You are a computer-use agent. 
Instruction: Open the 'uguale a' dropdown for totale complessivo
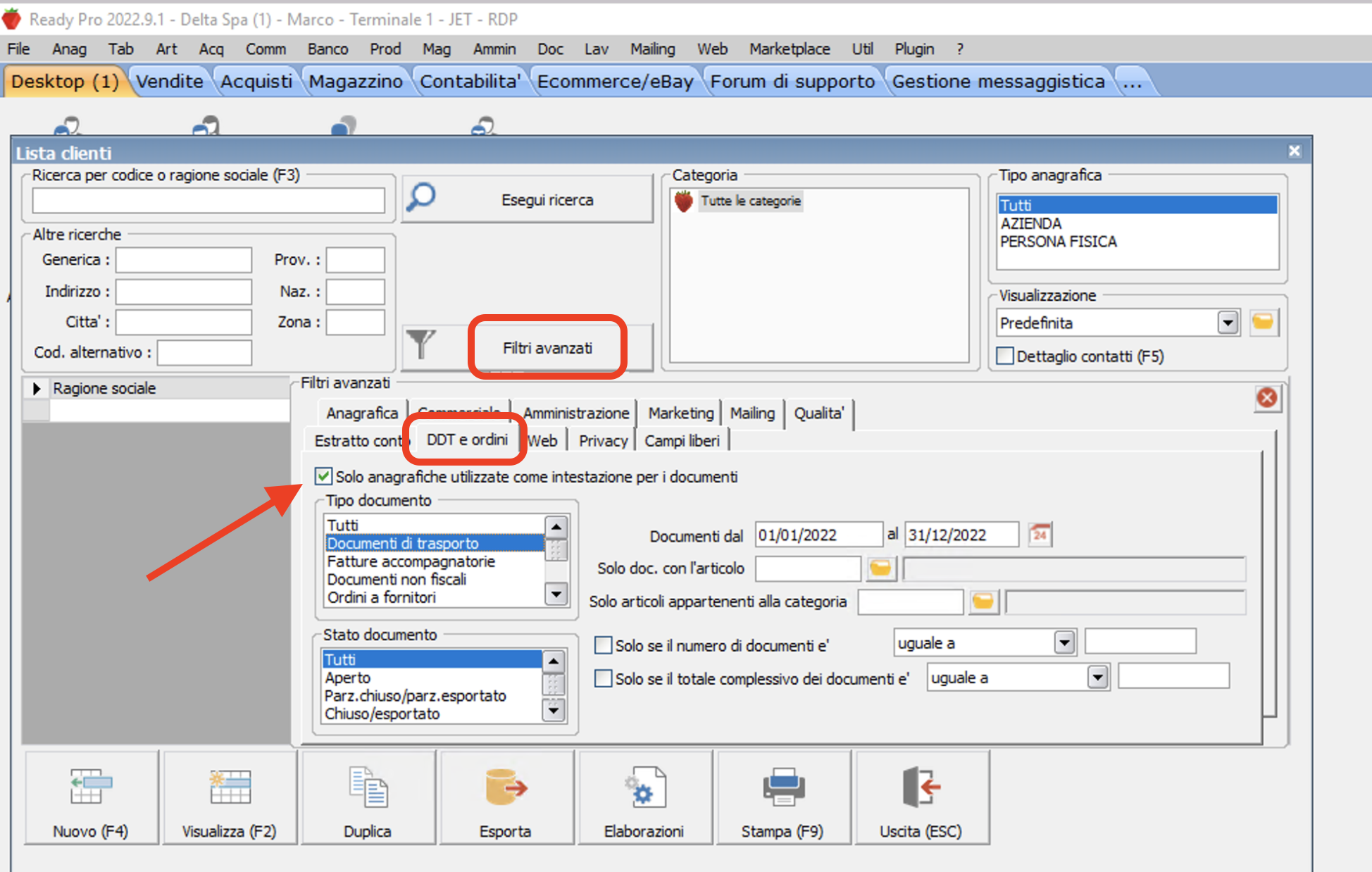pyautogui.click(x=1097, y=678)
